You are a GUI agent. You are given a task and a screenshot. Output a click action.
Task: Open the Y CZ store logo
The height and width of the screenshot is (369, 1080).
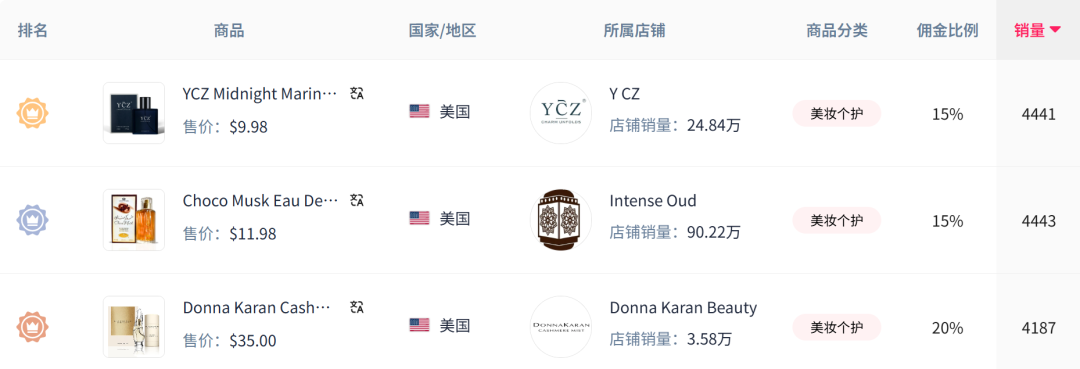pyautogui.click(x=561, y=113)
